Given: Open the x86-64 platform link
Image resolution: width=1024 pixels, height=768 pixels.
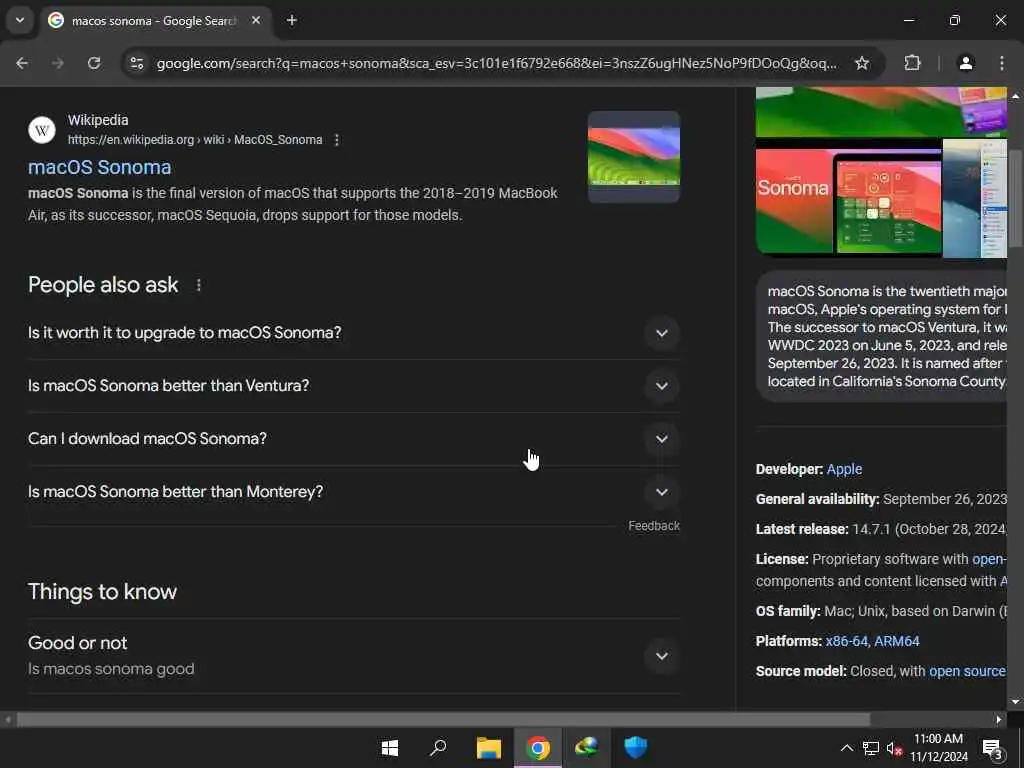Looking at the screenshot, I should [846, 641].
